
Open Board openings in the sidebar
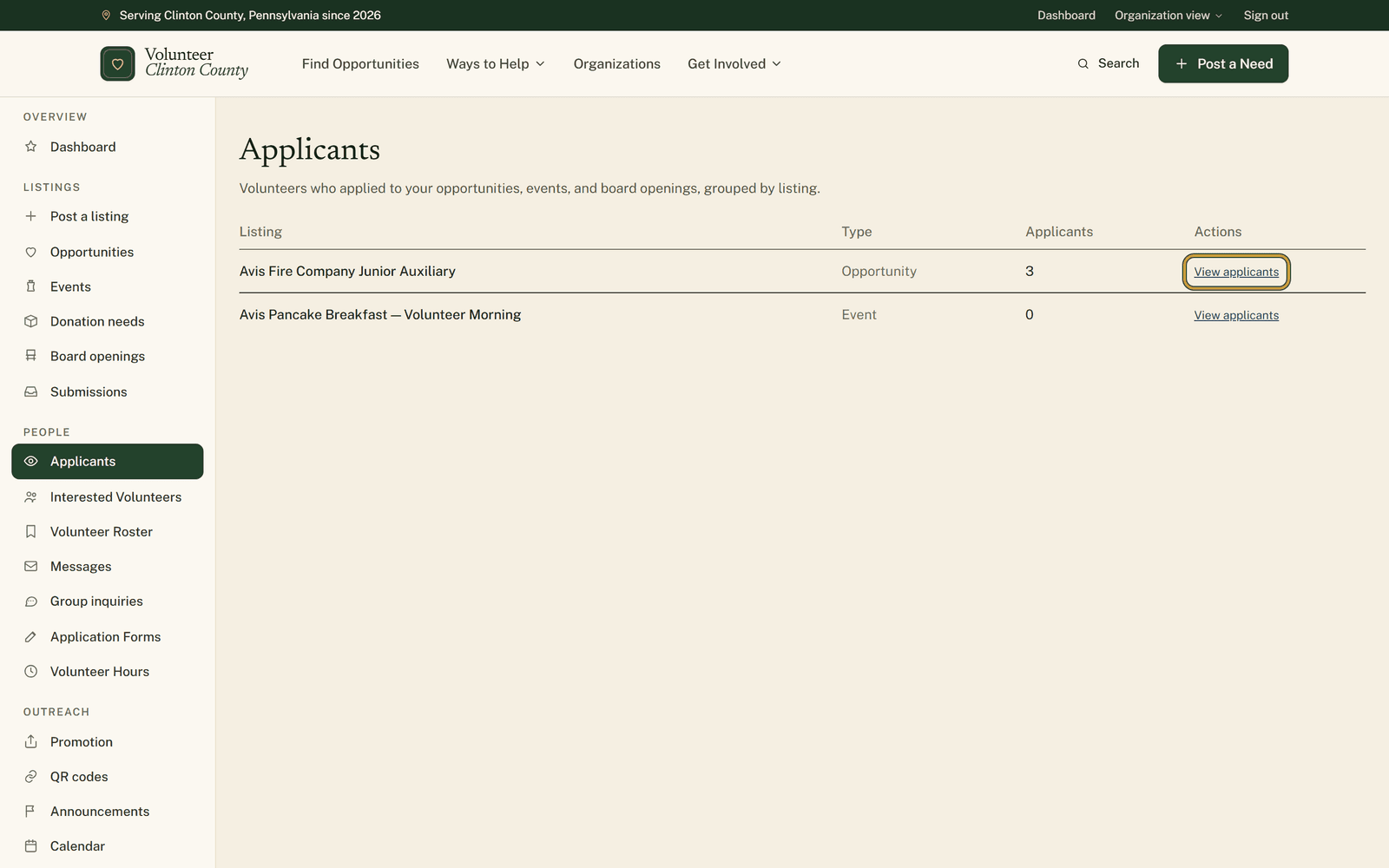(x=108, y=356)
